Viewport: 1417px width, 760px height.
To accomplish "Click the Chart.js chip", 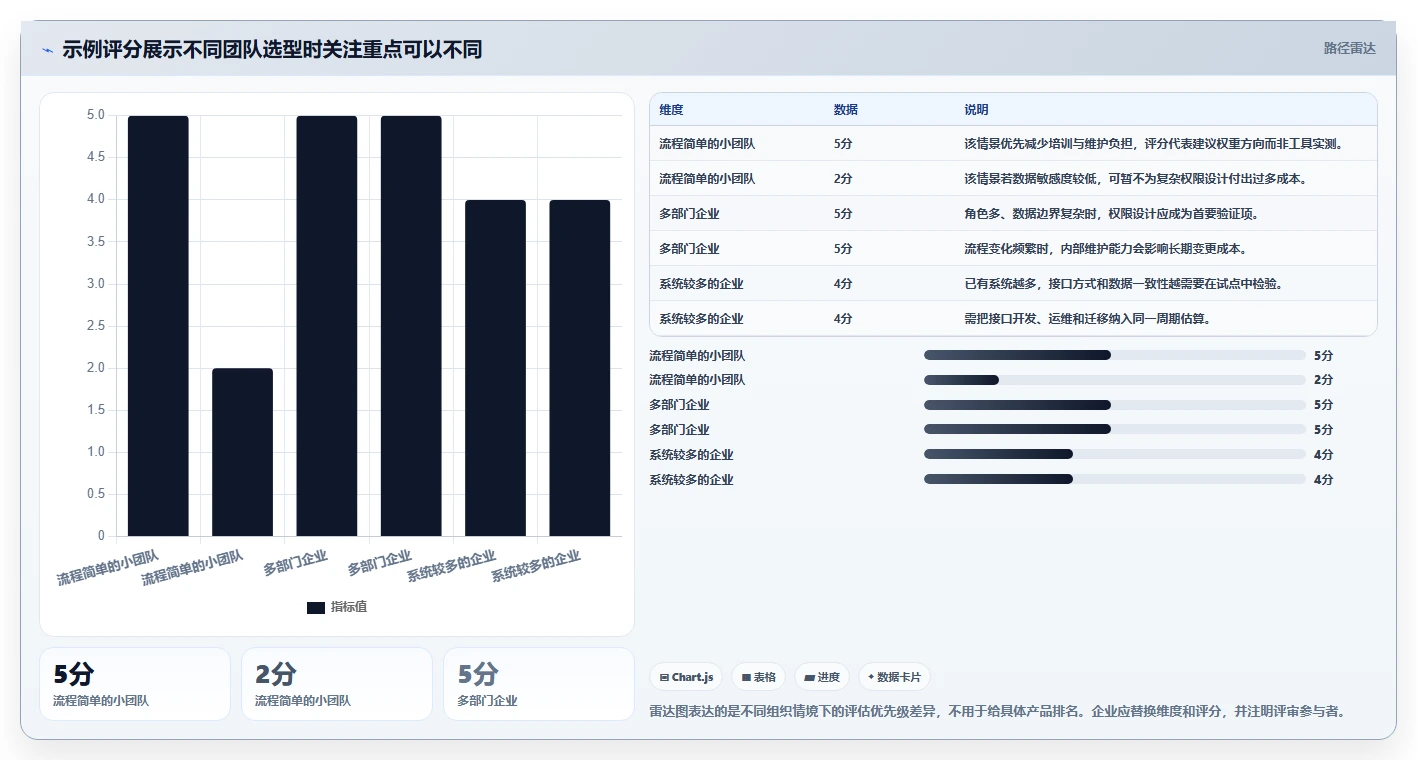I will 686,677.
